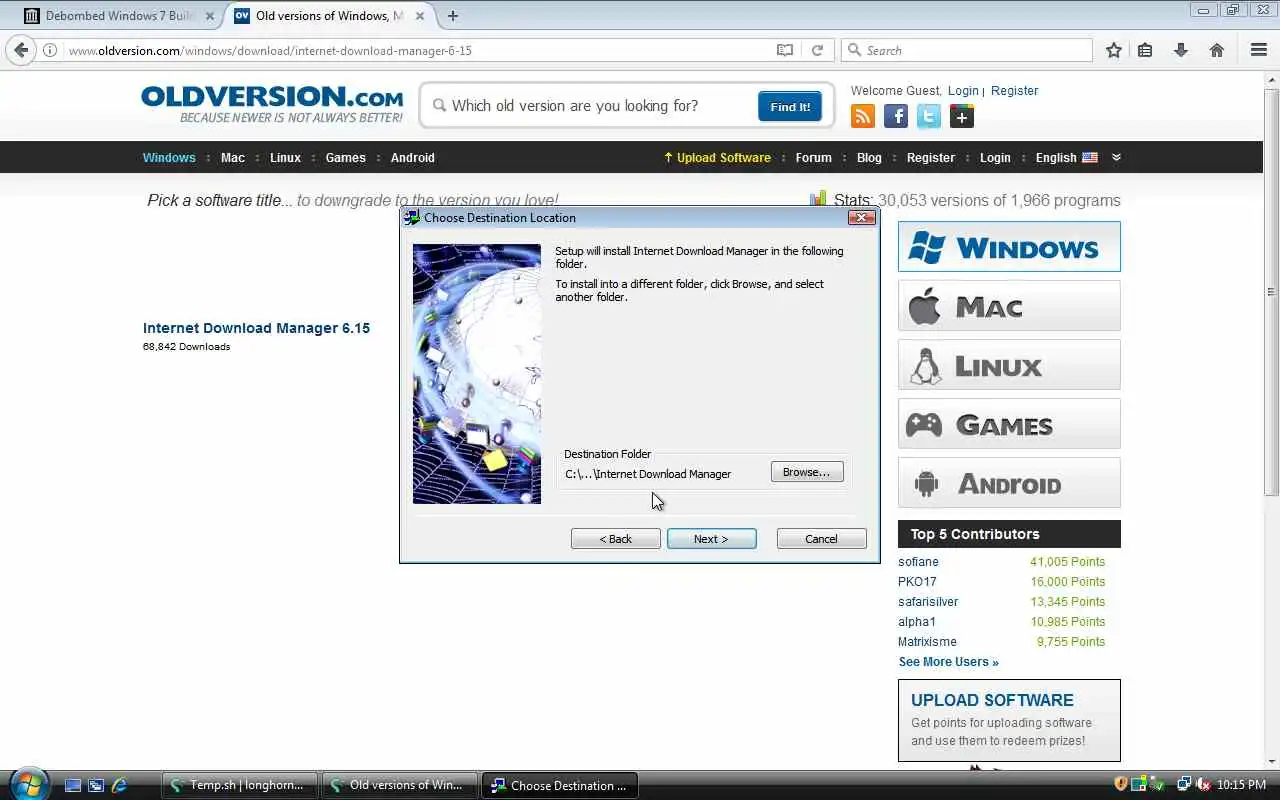The image size is (1280, 800).
Task: Show bookmarks list icon
Action: point(1145,50)
